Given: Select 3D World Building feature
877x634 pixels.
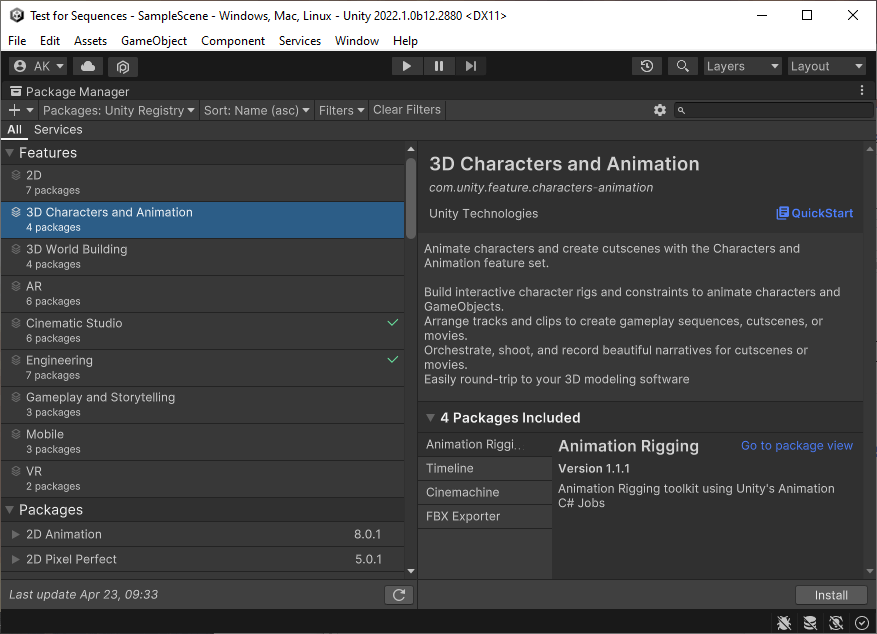Looking at the screenshot, I should click(202, 257).
